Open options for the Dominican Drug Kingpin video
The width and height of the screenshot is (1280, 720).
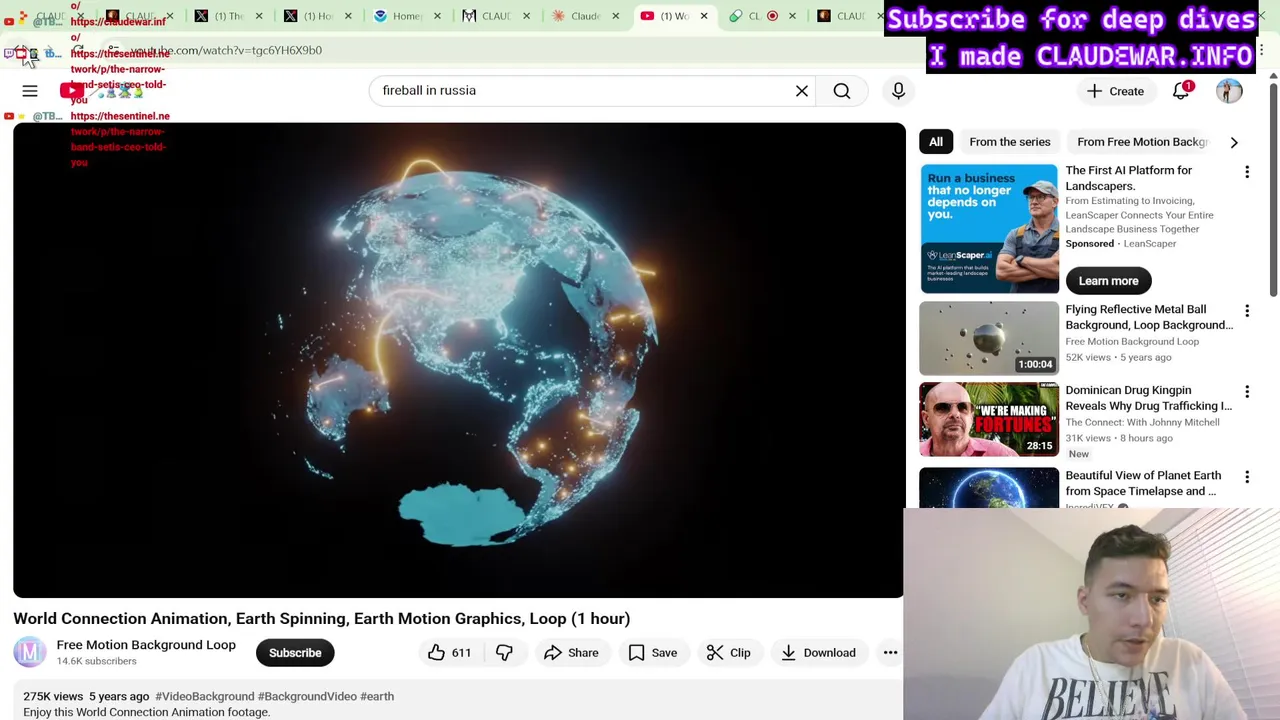point(1247,393)
